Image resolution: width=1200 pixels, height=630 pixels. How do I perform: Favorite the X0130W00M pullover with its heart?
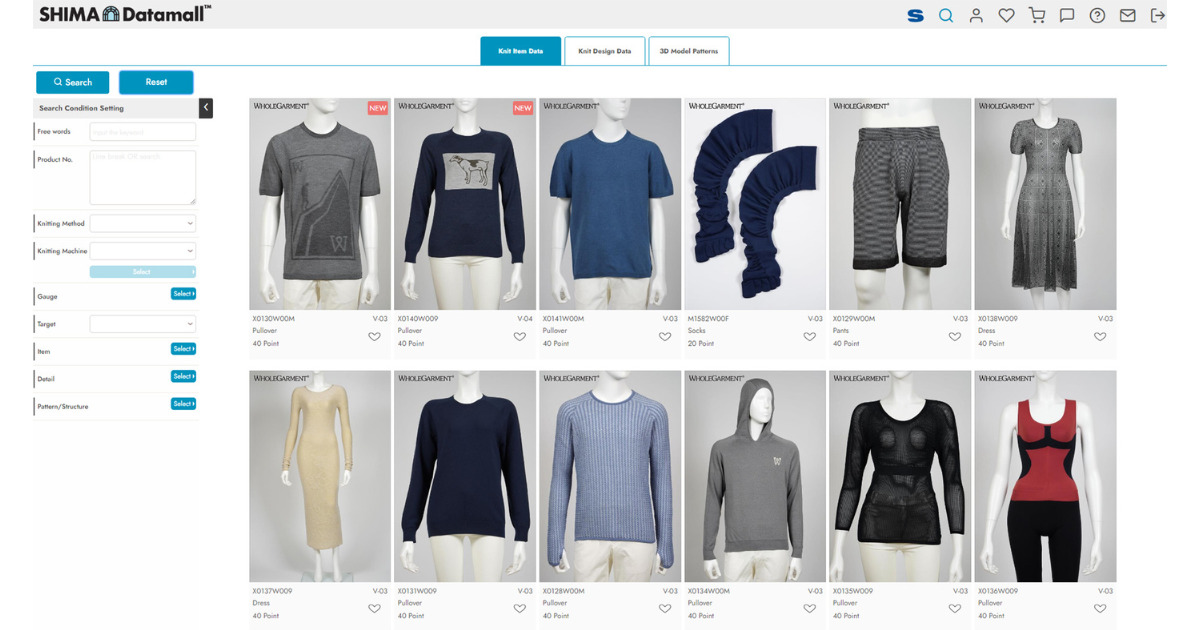point(374,337)
